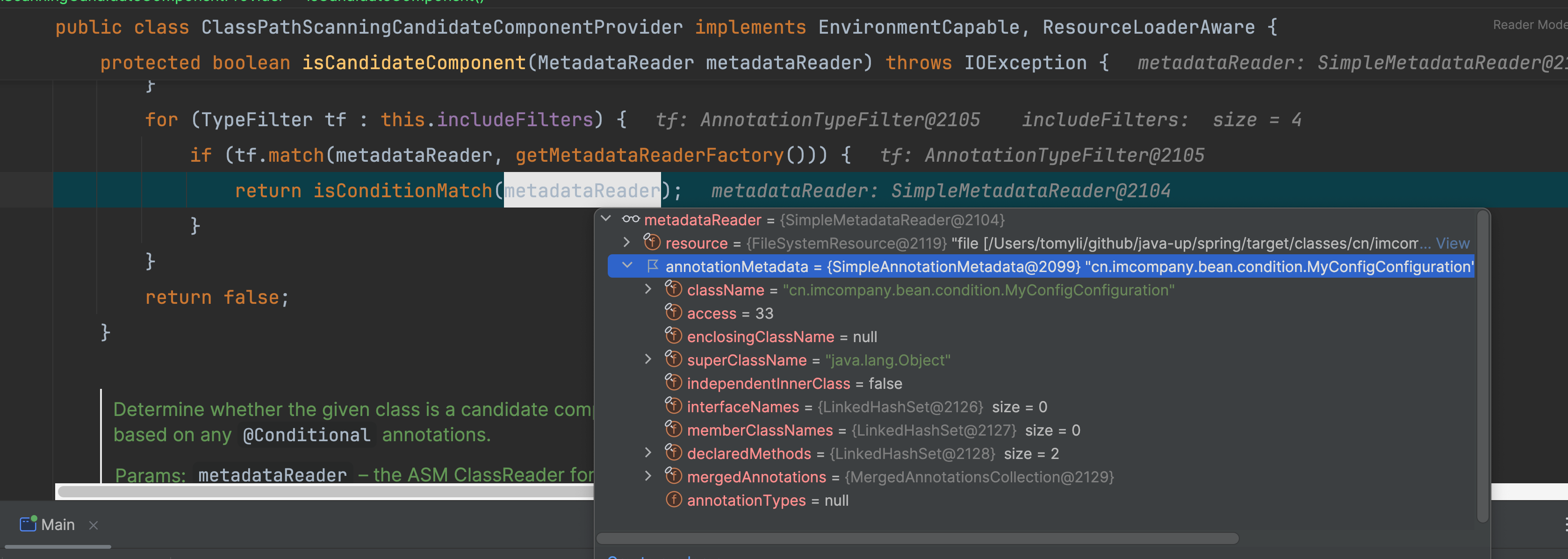Expand the resource field node
This screenshot has height=559, width=1568.
click(627, 242)
